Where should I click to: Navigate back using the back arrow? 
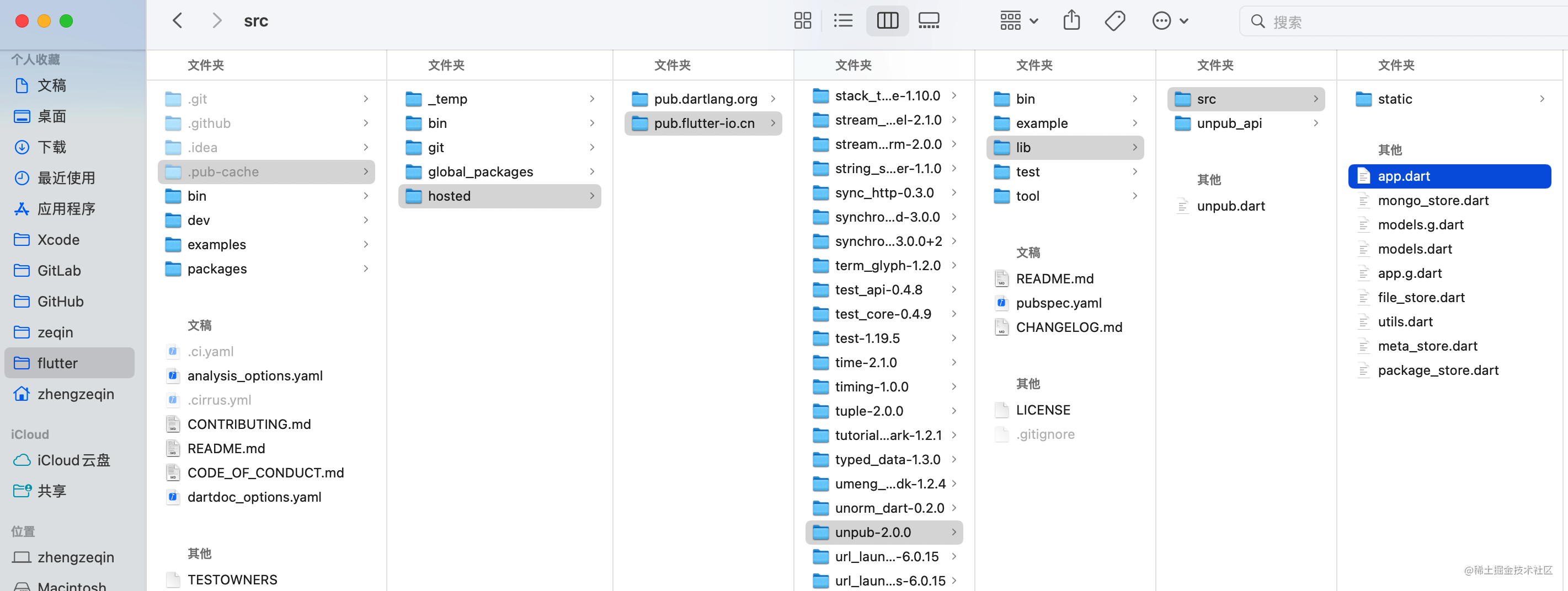[x=177, y=20]
